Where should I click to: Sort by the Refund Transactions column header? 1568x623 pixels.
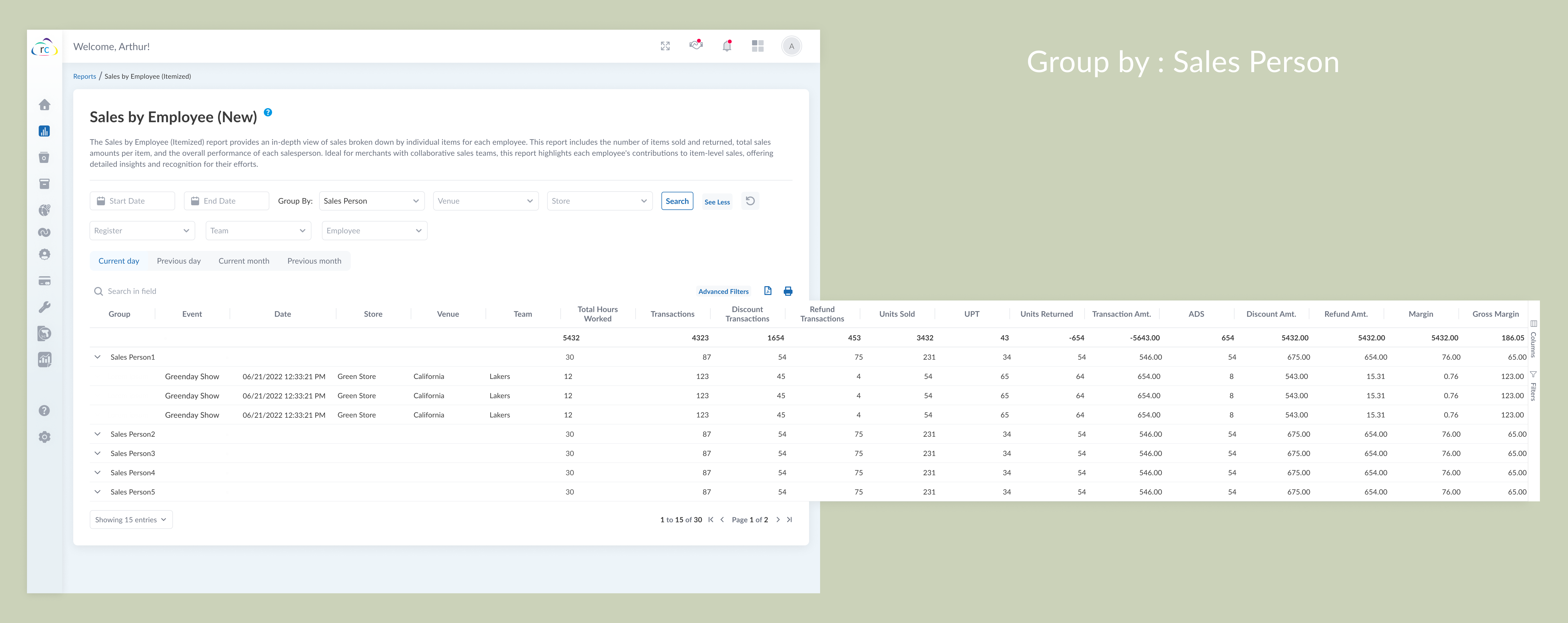pyautogui.click(x=822, y=314)
